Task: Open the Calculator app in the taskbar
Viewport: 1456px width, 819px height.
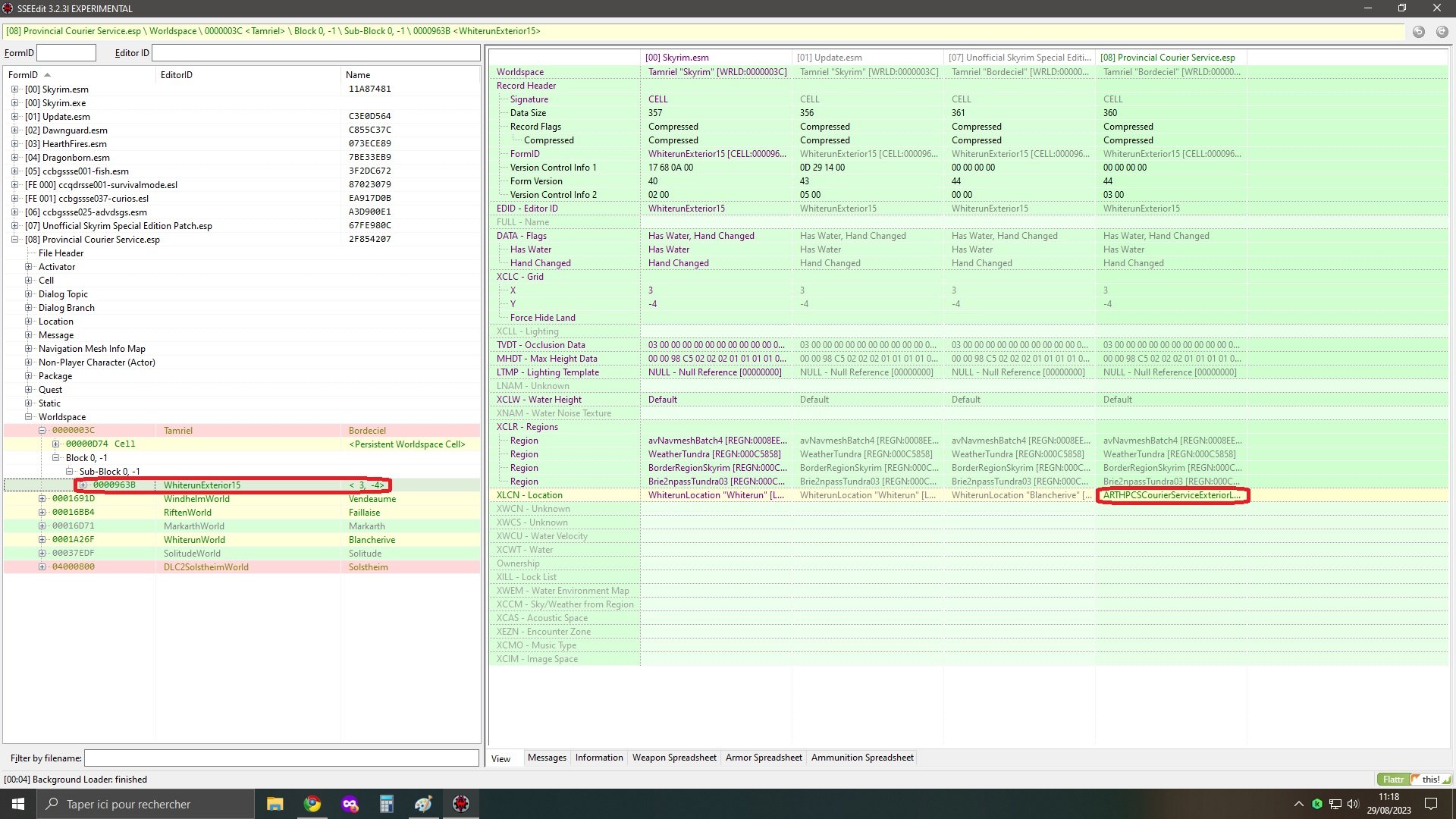Action: [386, 804]
